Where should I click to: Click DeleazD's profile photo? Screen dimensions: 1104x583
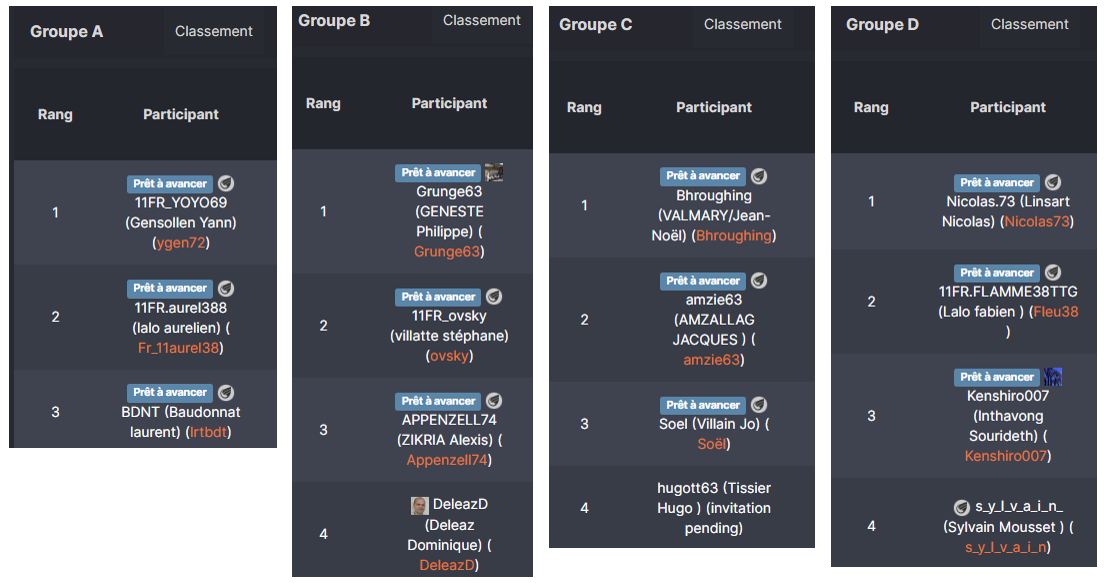420,505
